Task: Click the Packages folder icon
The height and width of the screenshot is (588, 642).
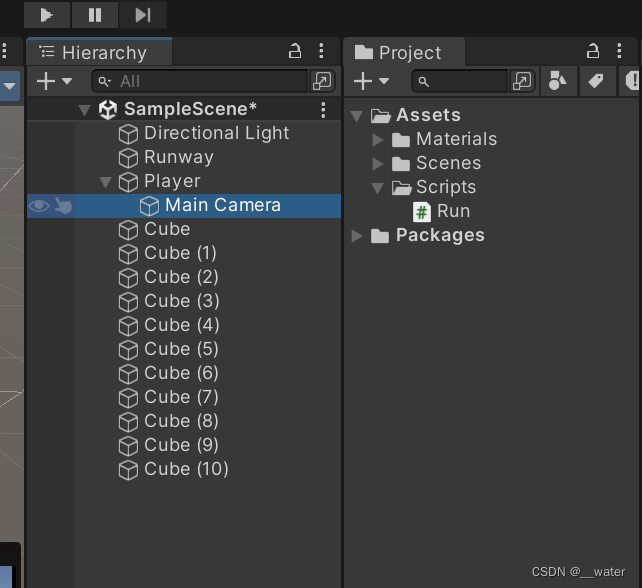Action: click(380, 236)
